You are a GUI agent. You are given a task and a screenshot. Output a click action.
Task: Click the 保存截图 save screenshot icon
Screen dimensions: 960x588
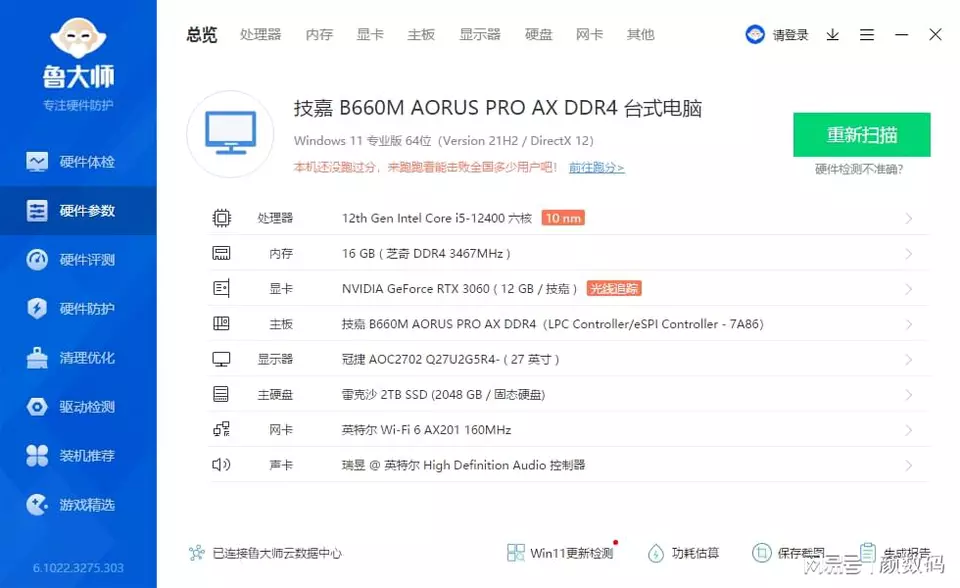click(762, 553)
